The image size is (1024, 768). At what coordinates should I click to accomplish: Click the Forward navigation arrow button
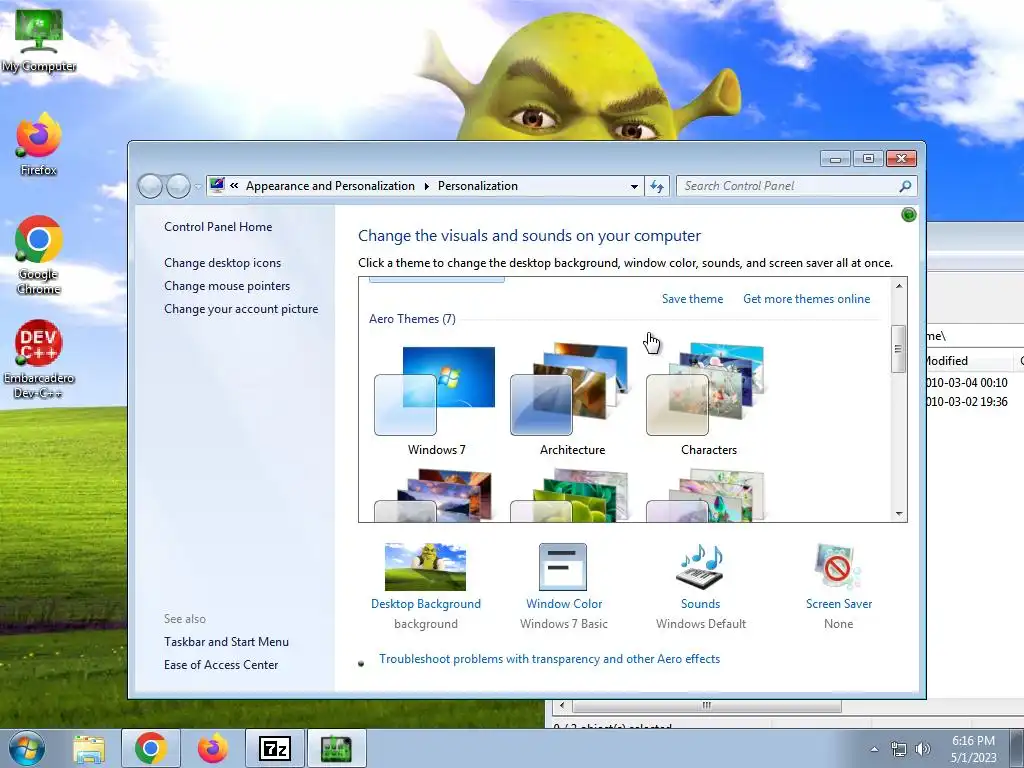pyautogui.click(x=178, y=187)
